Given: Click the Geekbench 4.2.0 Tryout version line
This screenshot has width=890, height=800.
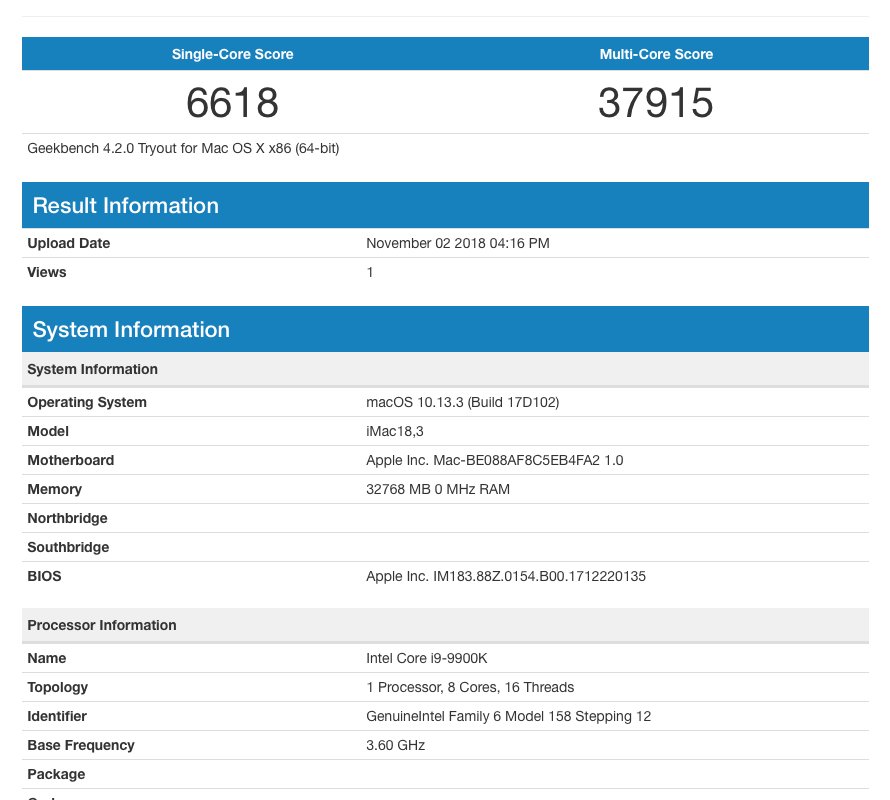Looking at the screenshot, I should [x=183, y=148].
